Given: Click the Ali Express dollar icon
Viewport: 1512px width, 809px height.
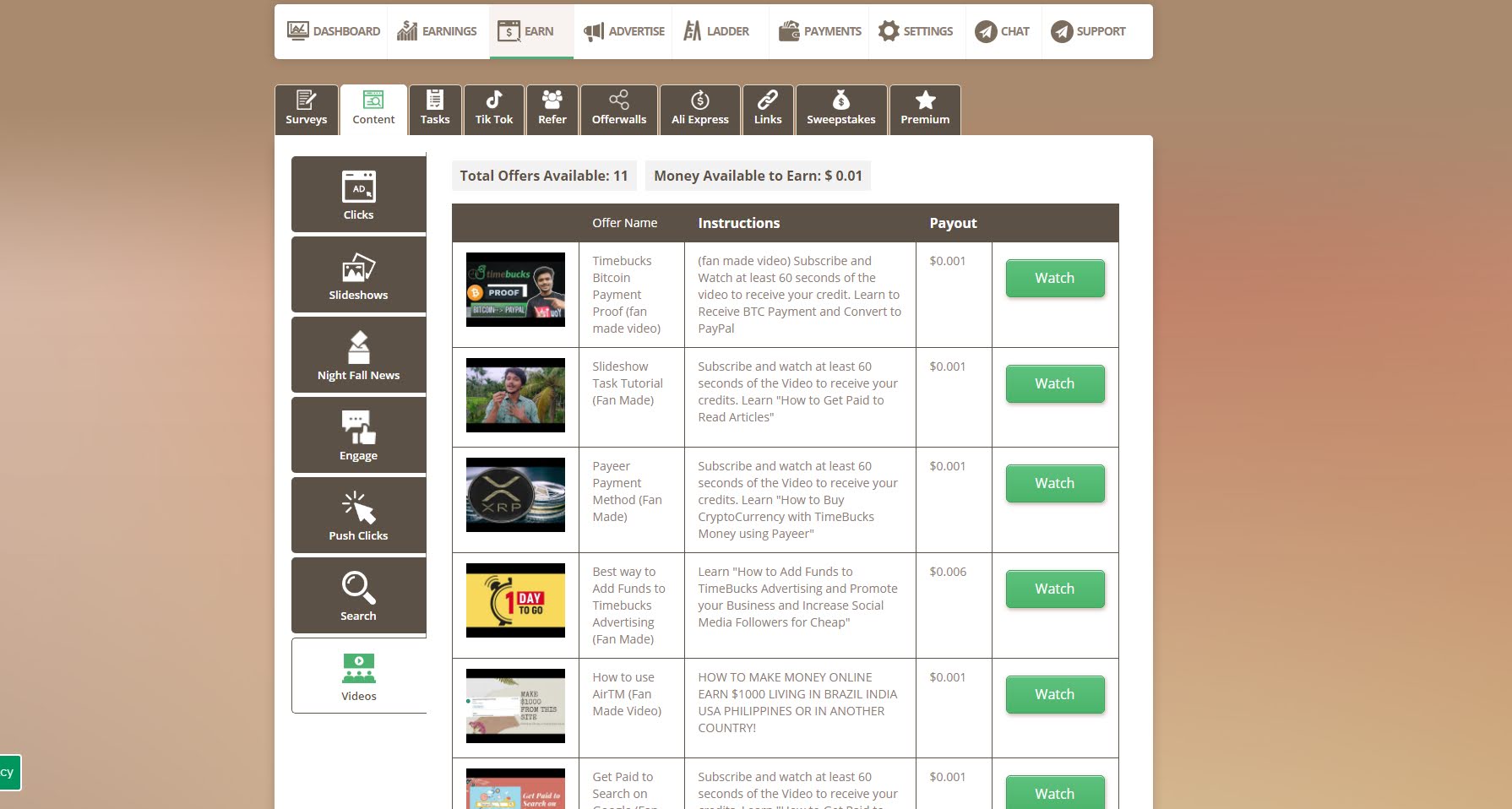Looking at the screenshot, I should (x=700, y=100).
